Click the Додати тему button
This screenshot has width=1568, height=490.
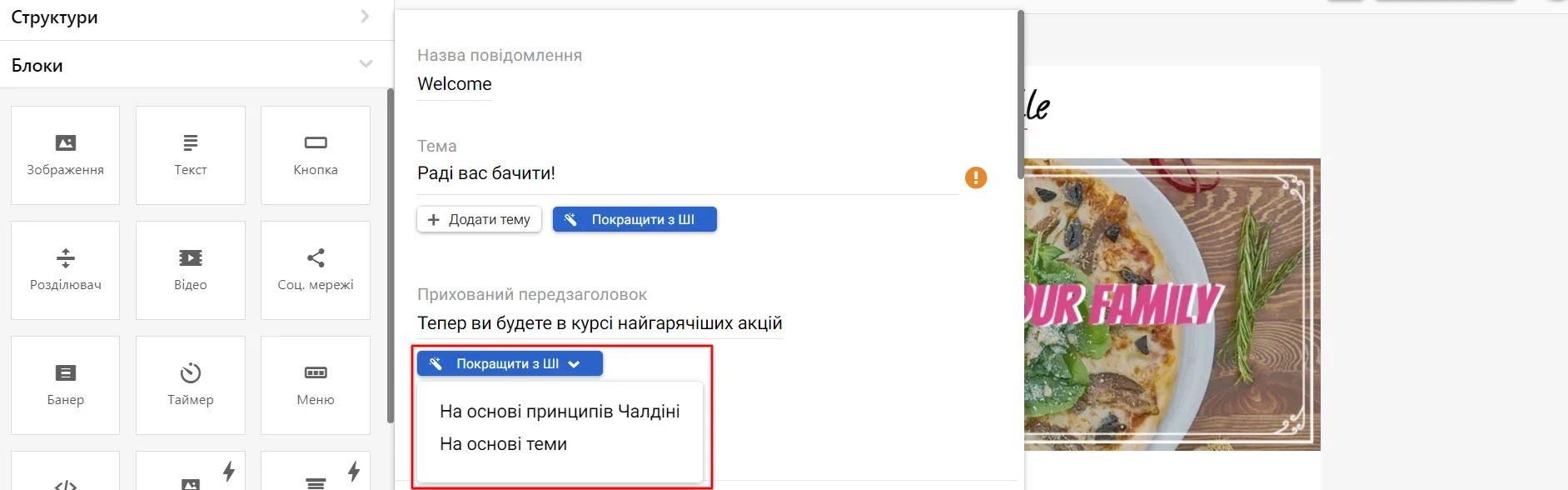tap(479, 219)
